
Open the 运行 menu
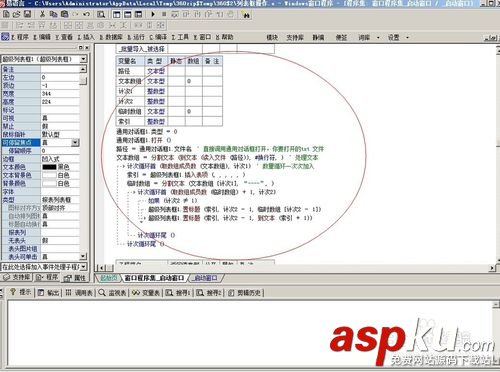(x=136, y=37)
